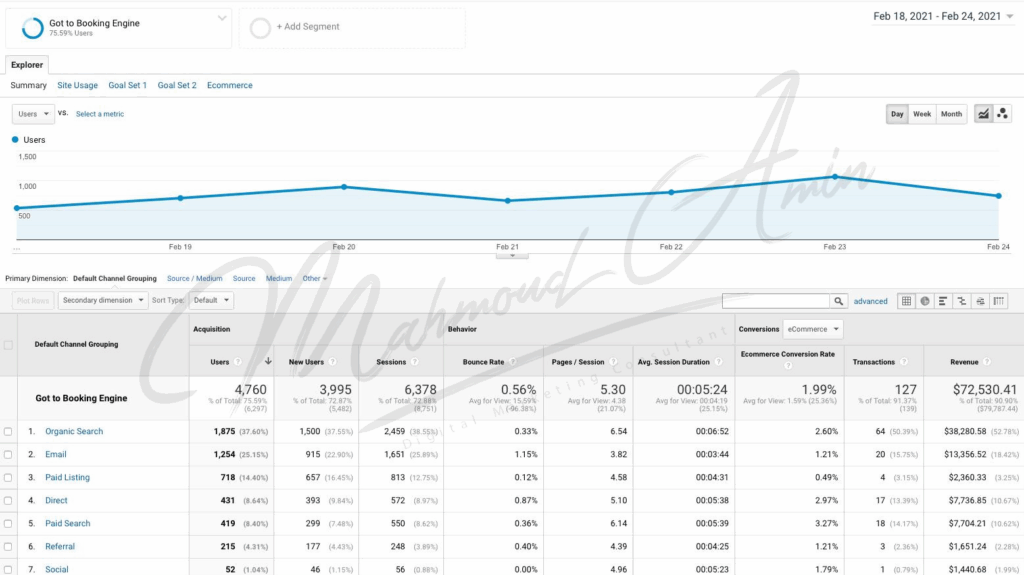
Task: Switch to the Ecommerce tab
Action: (x=229, y=86)
